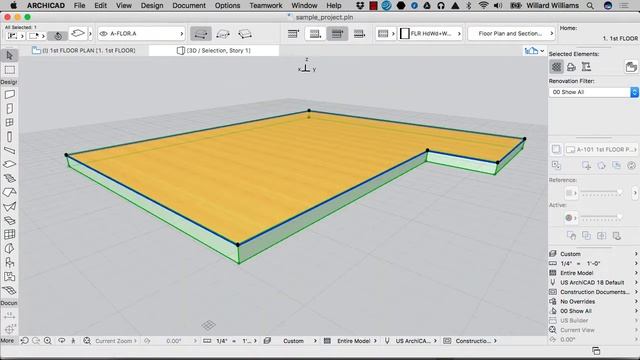Activate the Slab tool in toolbox
640x360 pixels.
(9, 164)
